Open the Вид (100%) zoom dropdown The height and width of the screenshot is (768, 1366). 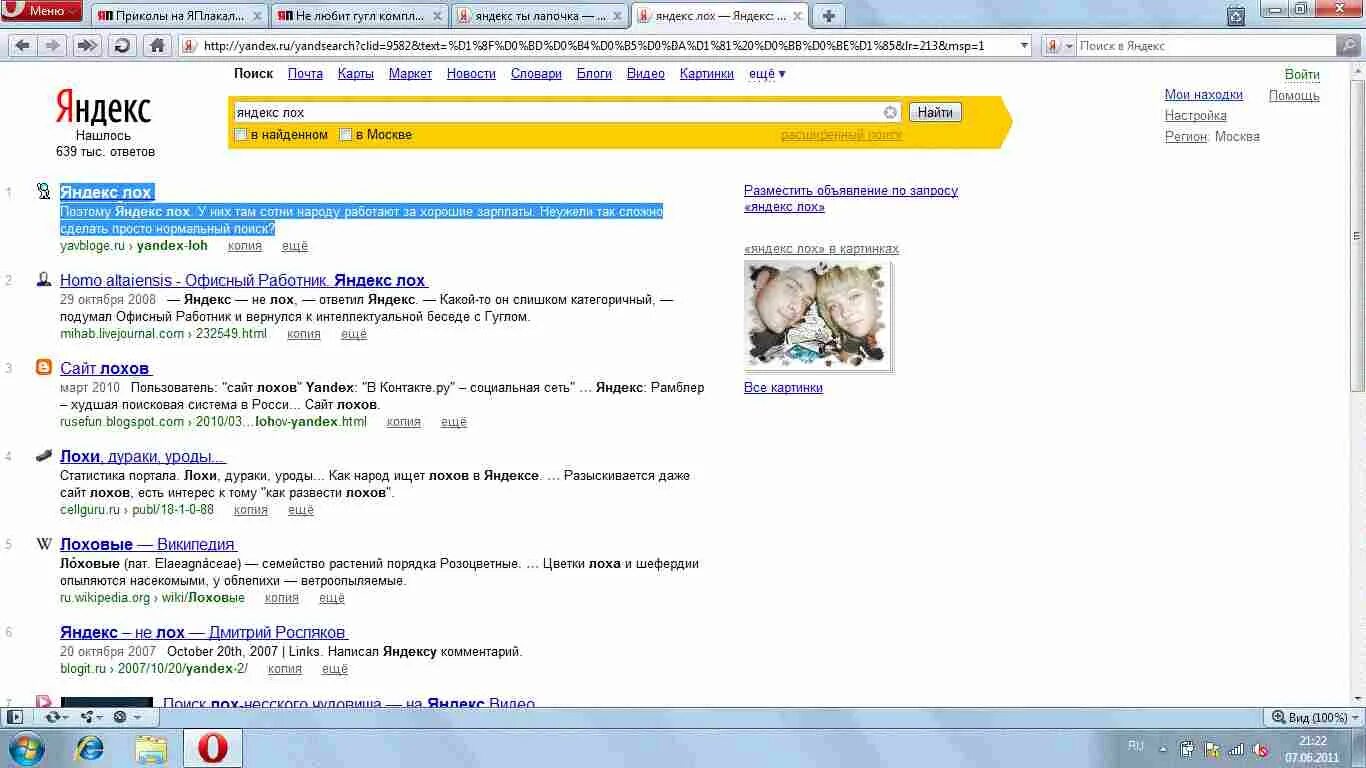(1314, 718)
